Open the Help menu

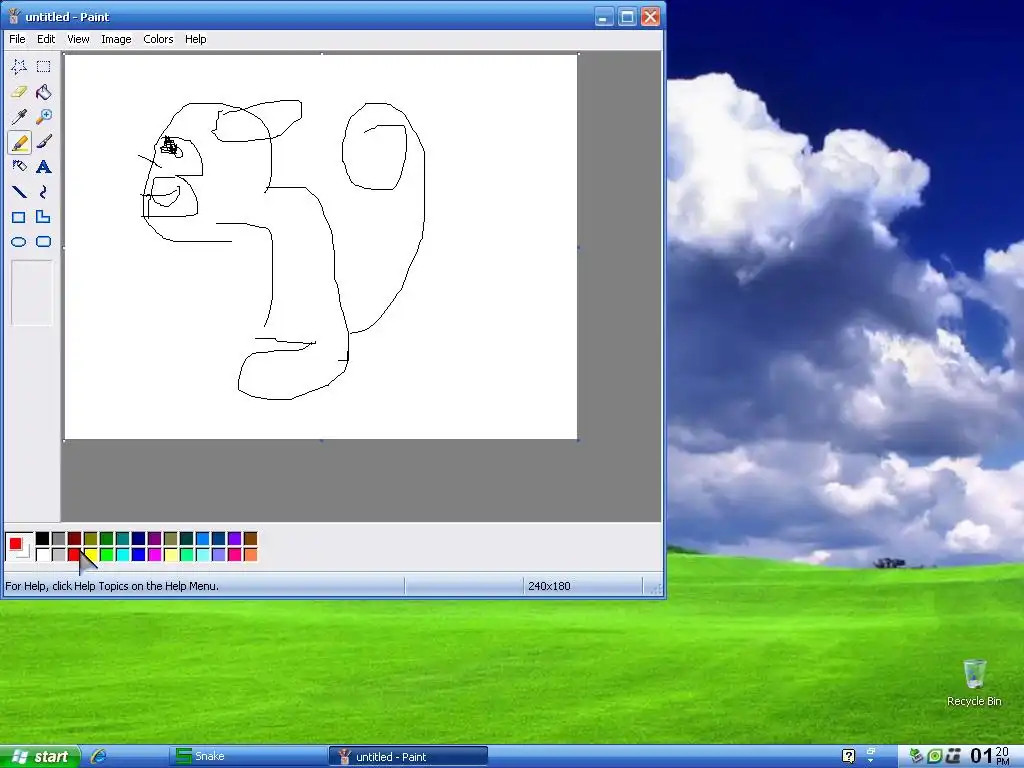(x=195, y=39)
